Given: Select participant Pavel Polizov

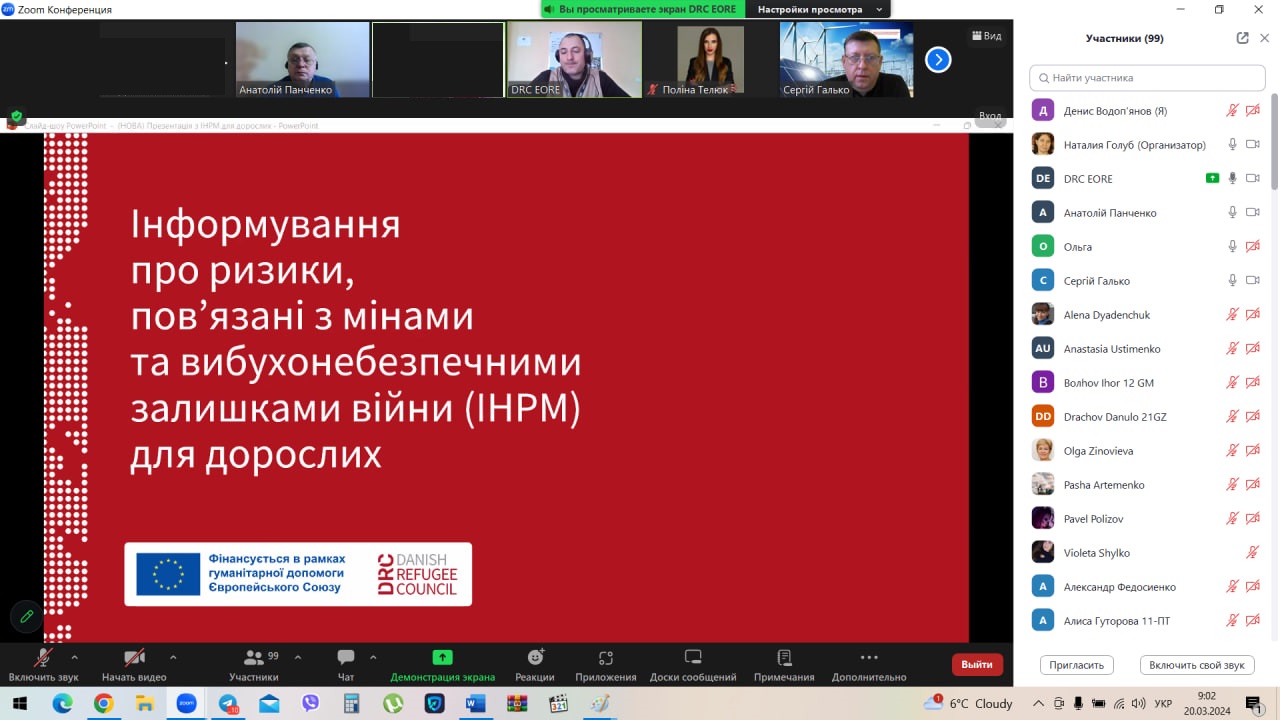Looking at the screenshot, I should point(1147,519).
